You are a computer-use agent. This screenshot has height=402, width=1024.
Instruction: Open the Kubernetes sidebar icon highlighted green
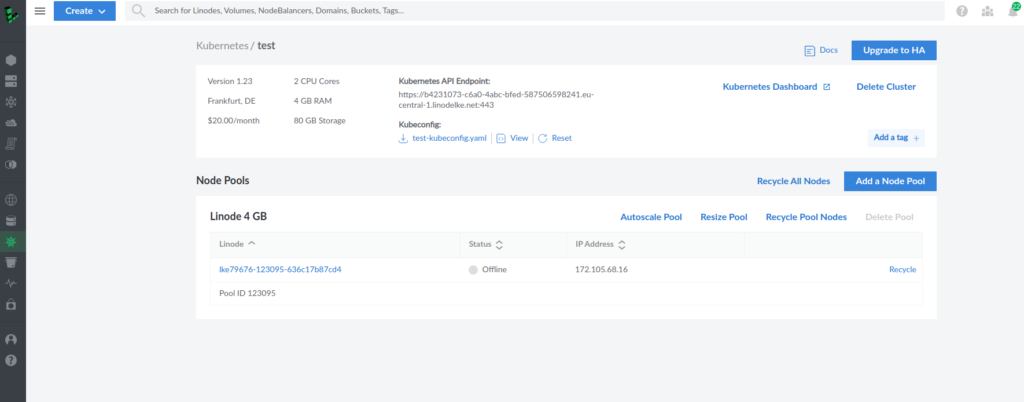point(11,242)
